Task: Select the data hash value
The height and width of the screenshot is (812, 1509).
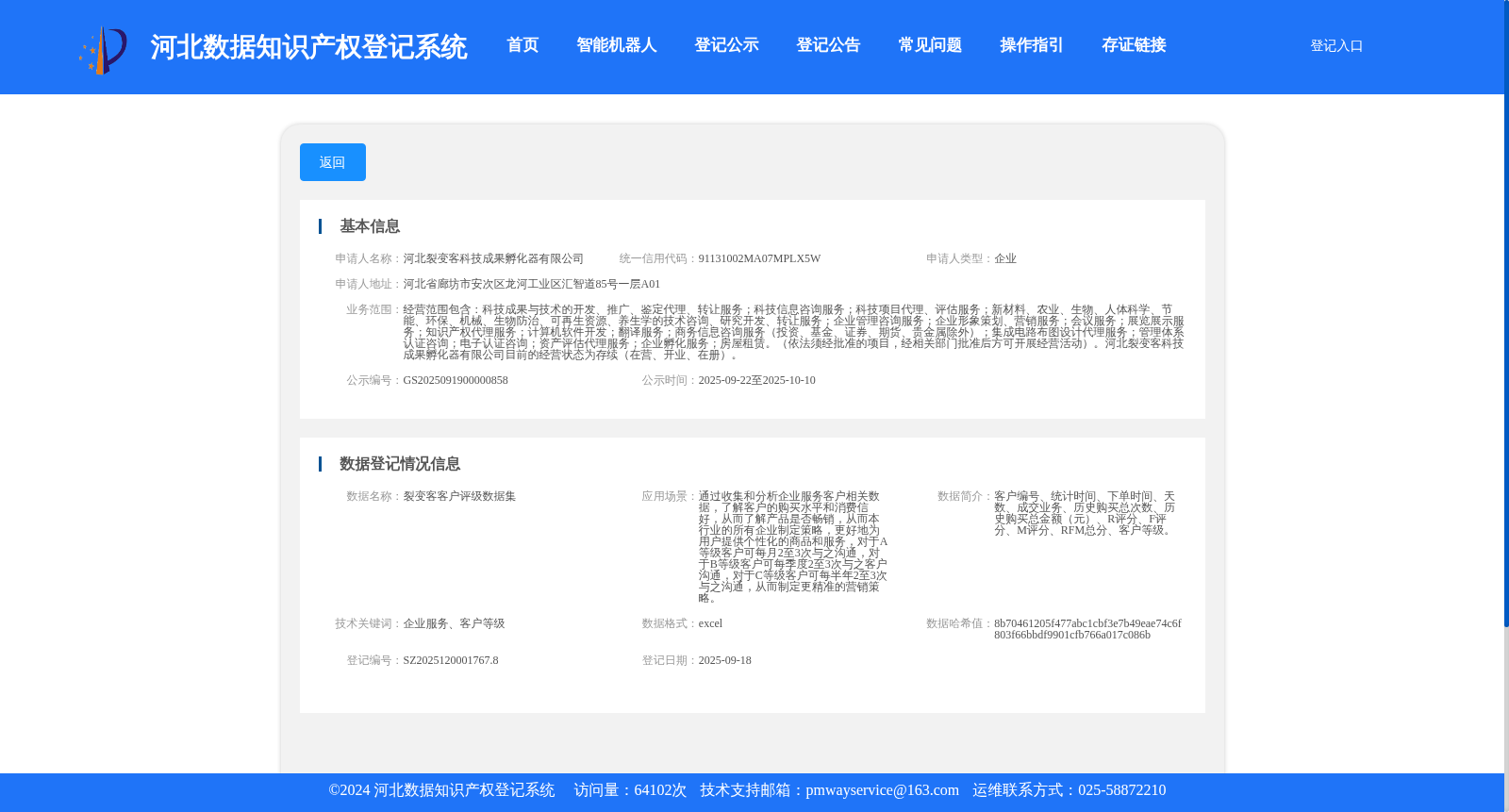Action: tap(1087, 629)
